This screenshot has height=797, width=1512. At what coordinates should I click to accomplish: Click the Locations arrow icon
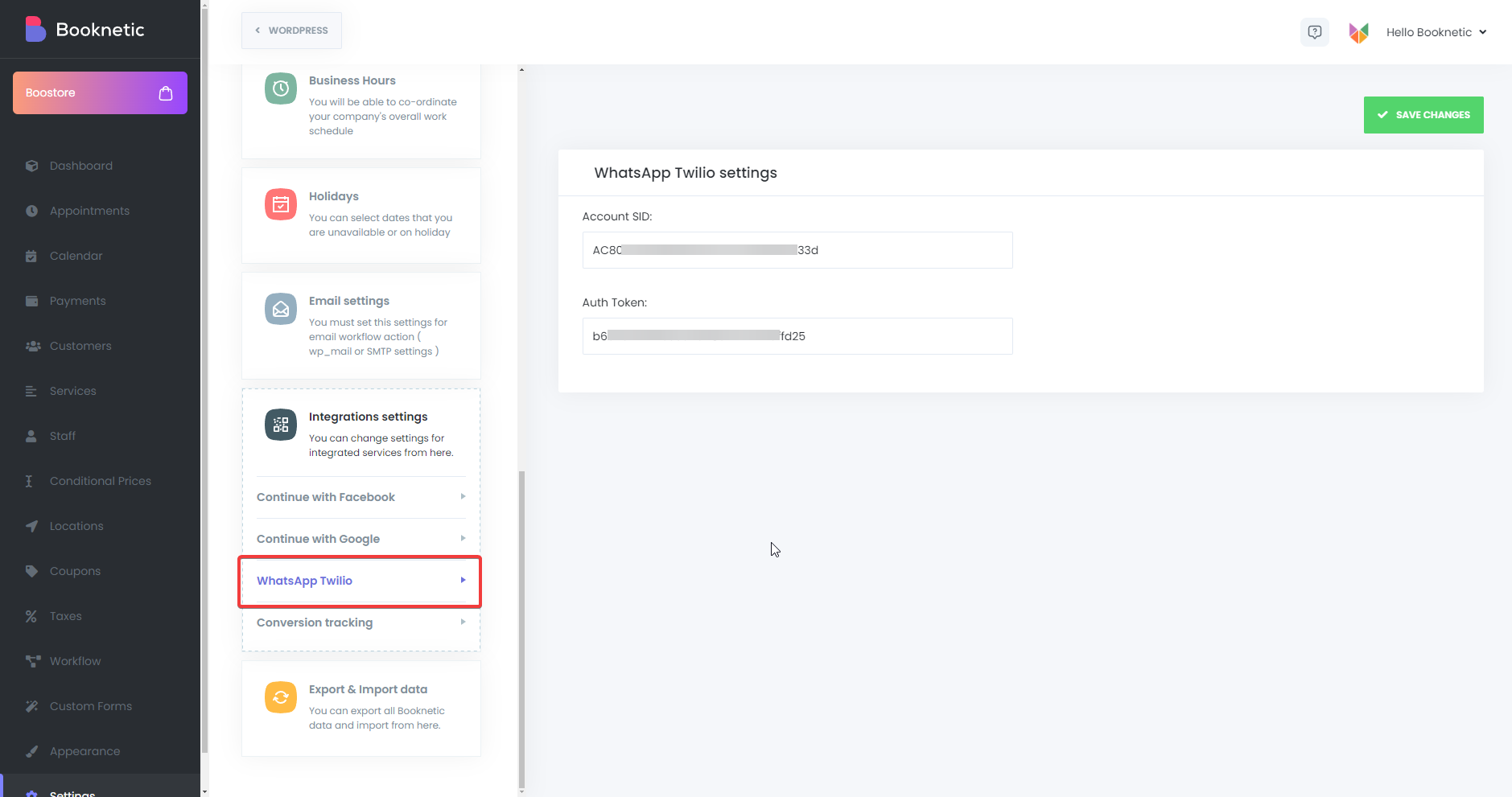[31, 526]
